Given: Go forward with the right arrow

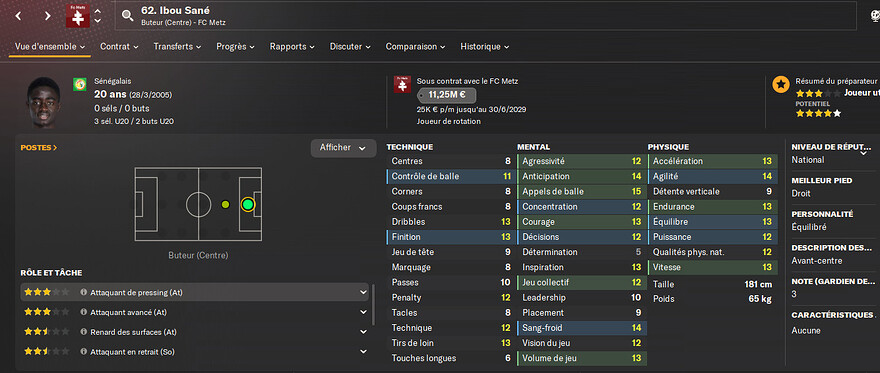Looking at the screenshot, I should (x=48, y=16).
